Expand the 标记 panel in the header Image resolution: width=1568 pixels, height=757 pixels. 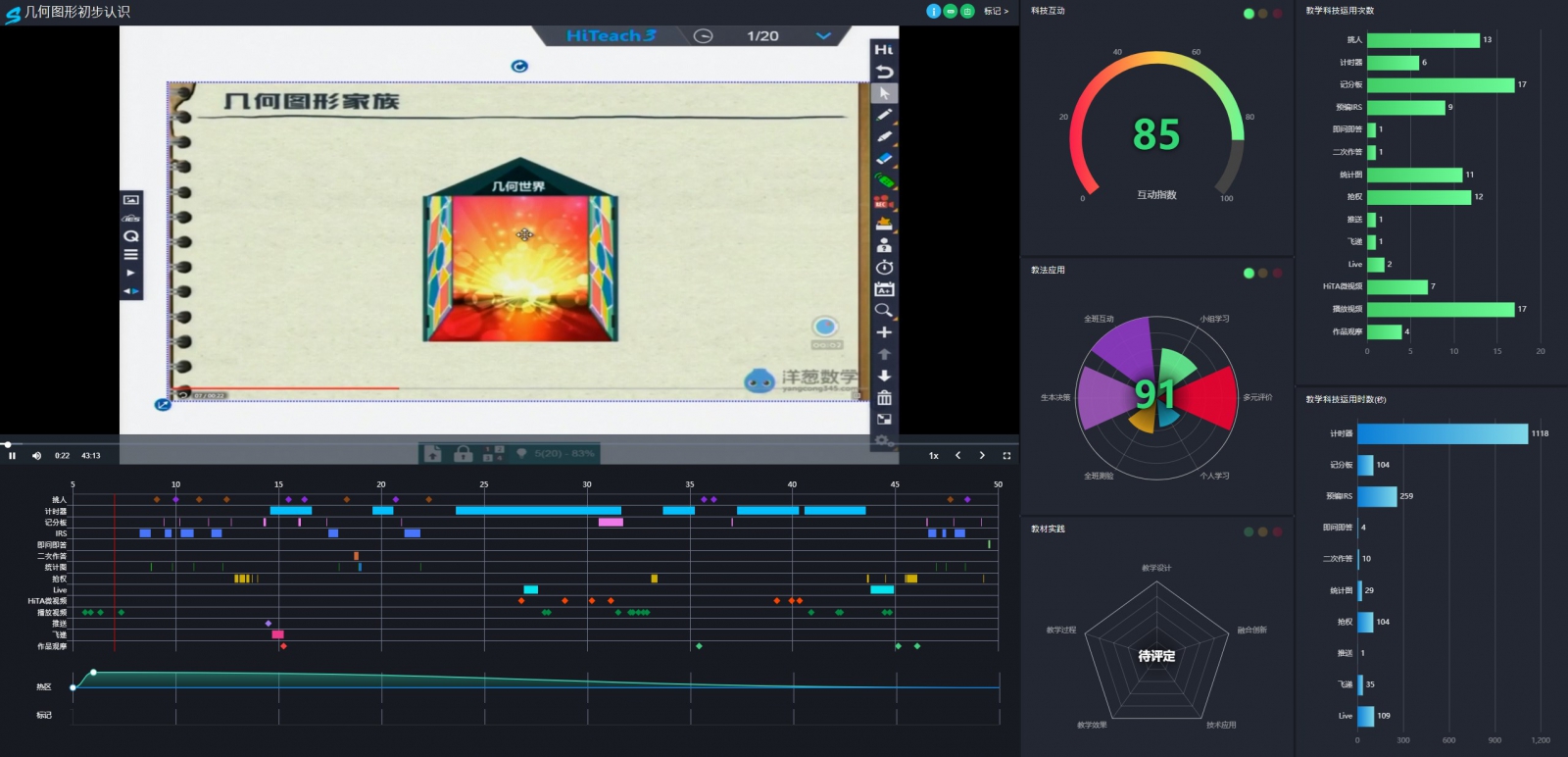click(x=996, y=11)
